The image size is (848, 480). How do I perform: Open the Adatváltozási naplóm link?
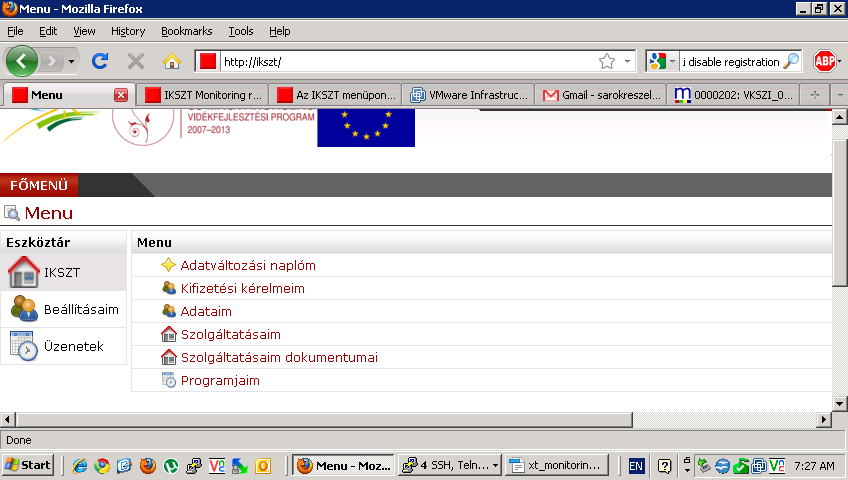click(x=248, y=265)
